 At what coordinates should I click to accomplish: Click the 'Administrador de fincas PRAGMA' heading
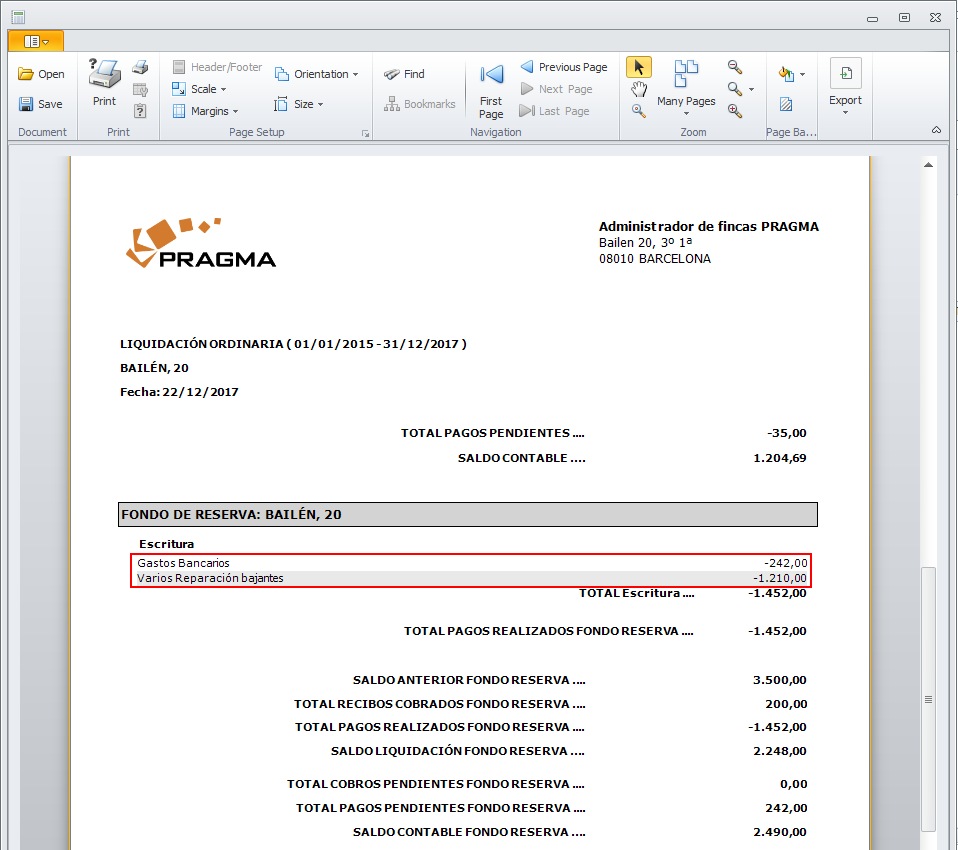[709, 226]
